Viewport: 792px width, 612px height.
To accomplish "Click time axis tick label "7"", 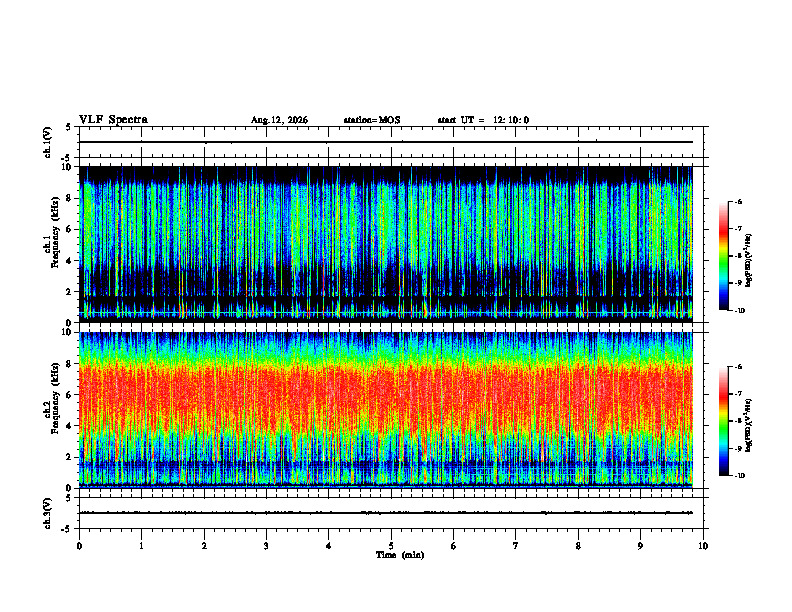I will point(516,546).
